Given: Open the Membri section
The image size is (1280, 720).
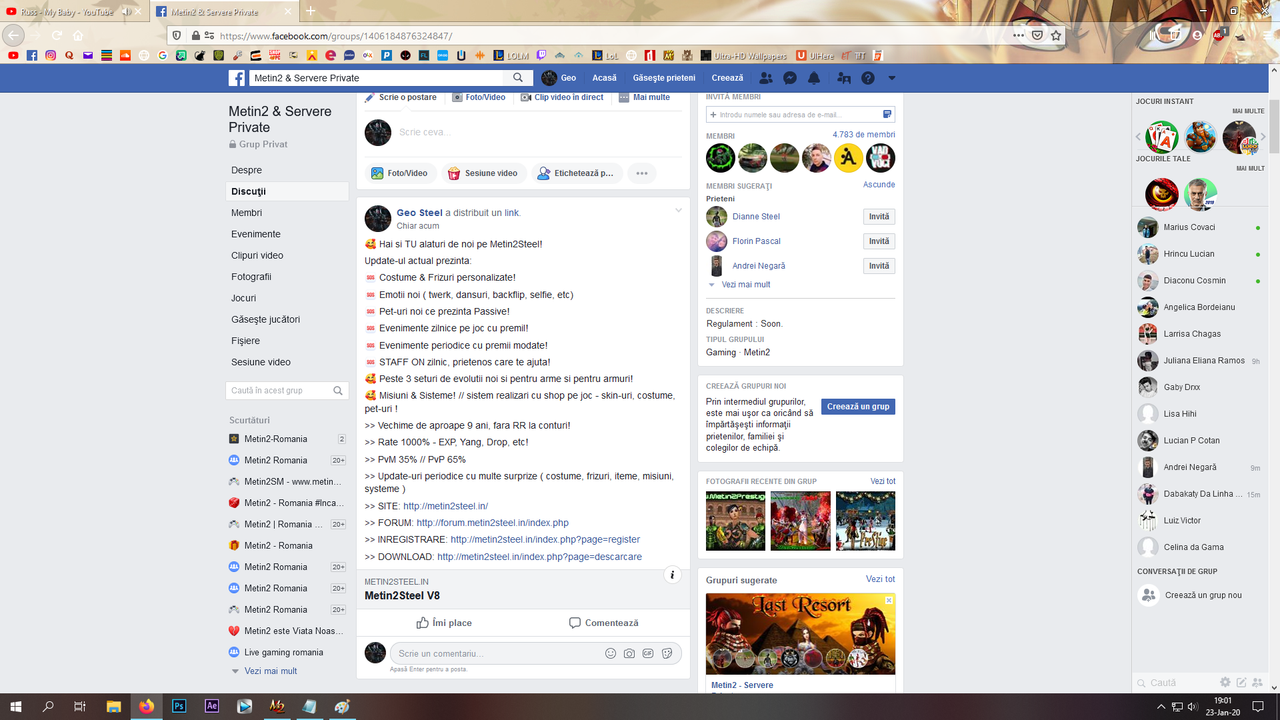Looking at the screenshot, I should tap(246, 213).
